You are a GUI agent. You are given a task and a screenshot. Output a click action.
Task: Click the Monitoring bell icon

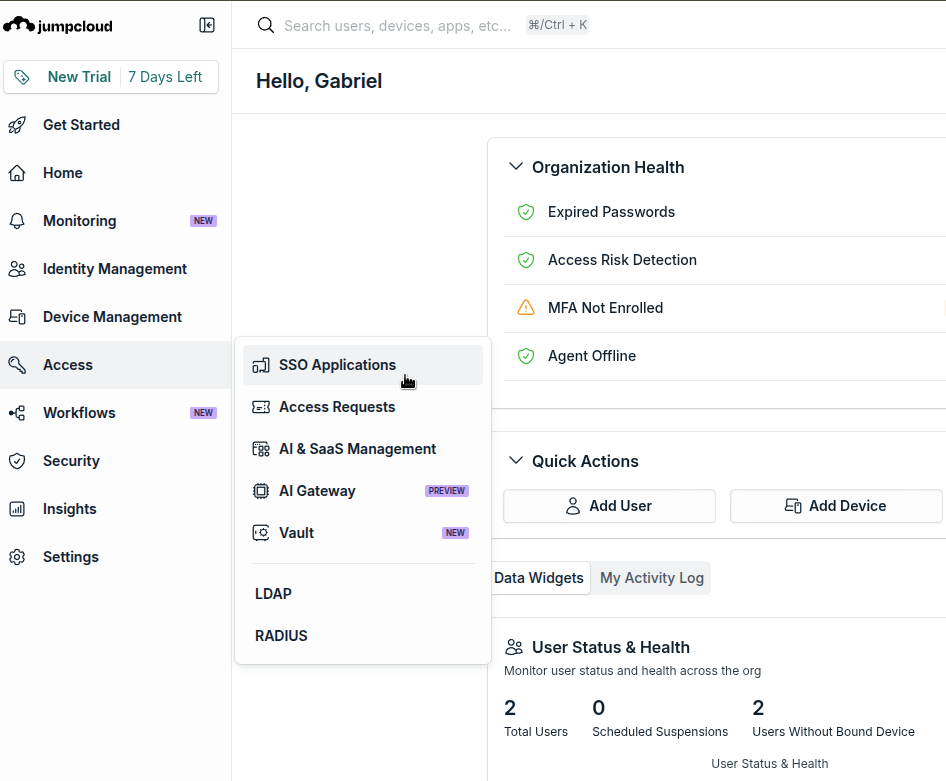coord(17,221)
